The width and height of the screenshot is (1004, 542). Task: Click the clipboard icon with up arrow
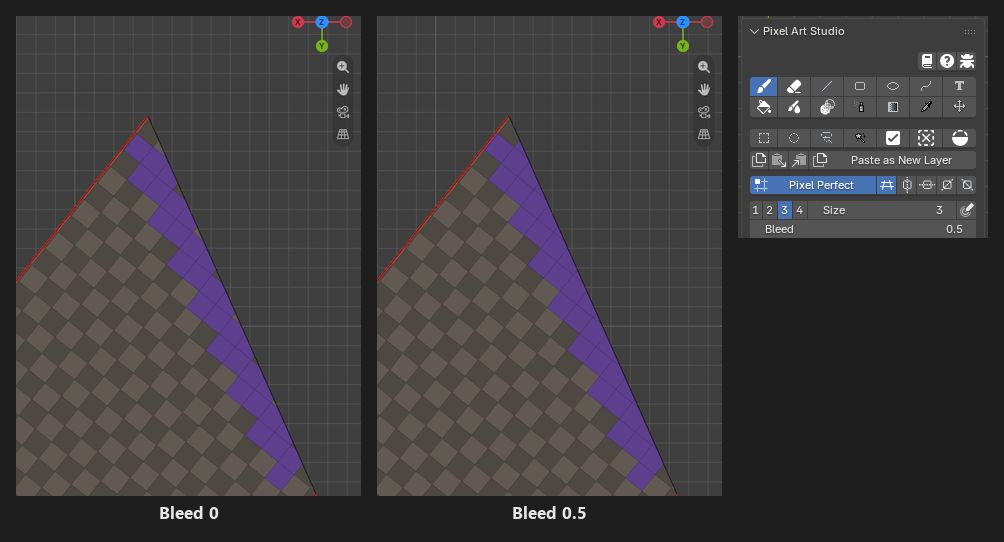[799, 160]
